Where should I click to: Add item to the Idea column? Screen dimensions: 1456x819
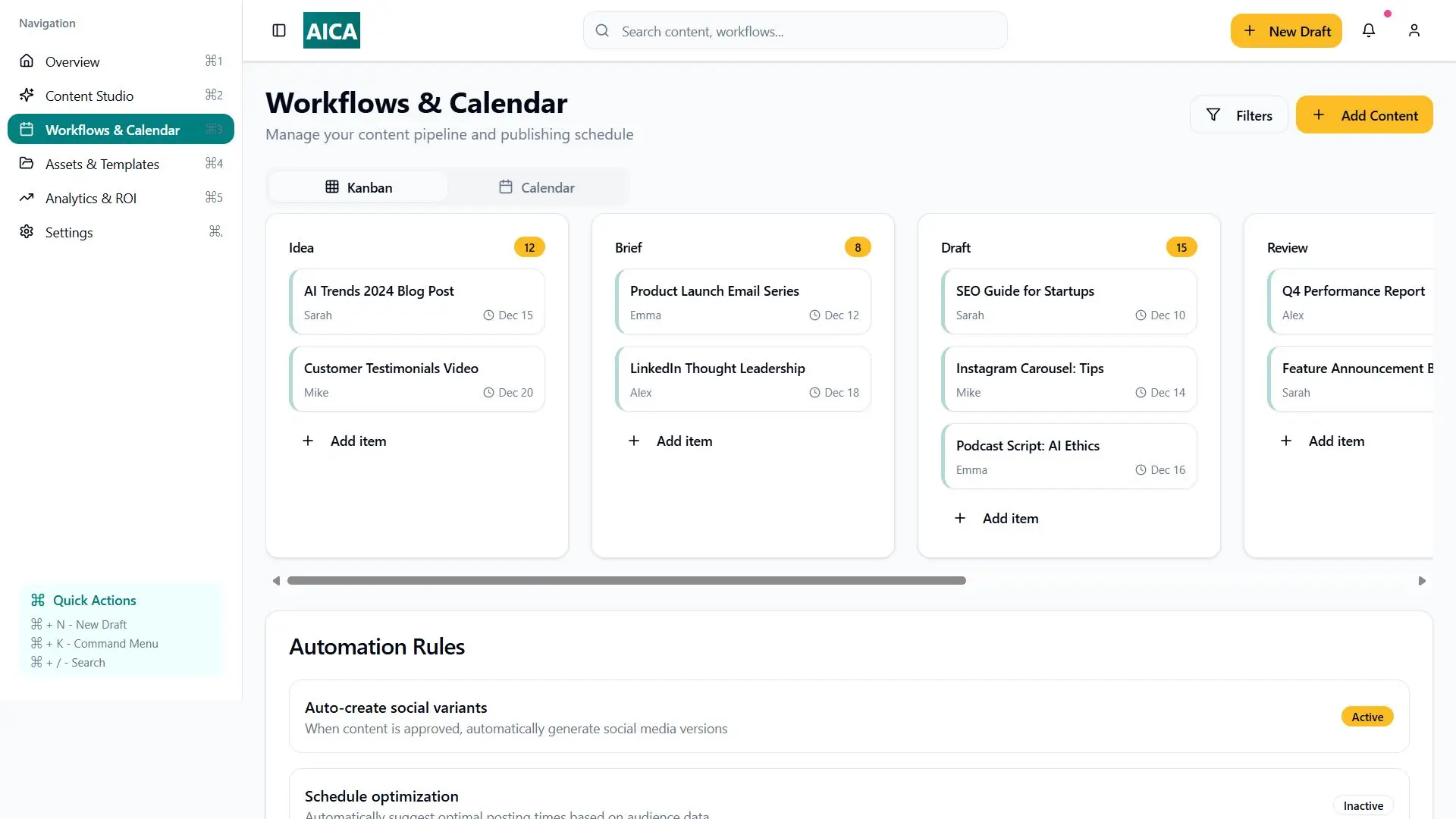(x=417, y=441)
